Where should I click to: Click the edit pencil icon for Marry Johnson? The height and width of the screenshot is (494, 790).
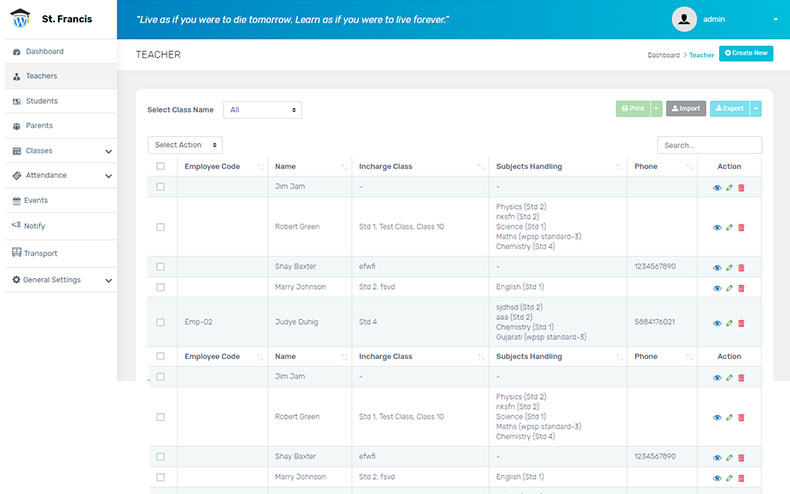(729, 287)
